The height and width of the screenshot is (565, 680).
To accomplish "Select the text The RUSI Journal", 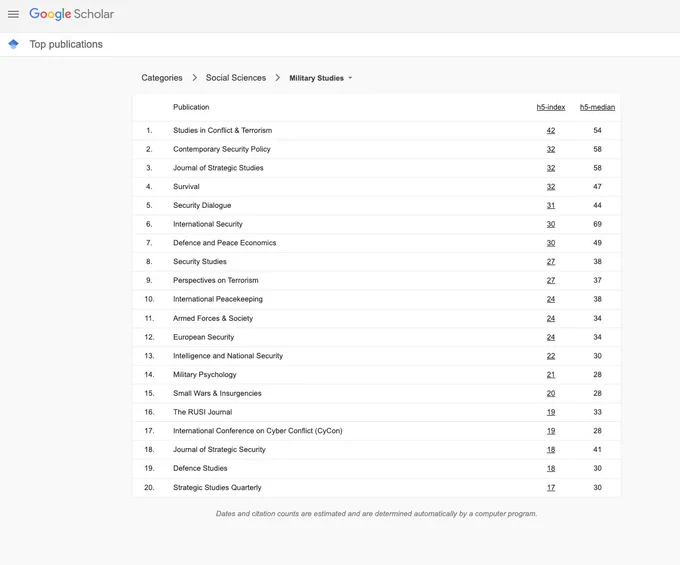I will pyautogui.click(x=203, y=412).
